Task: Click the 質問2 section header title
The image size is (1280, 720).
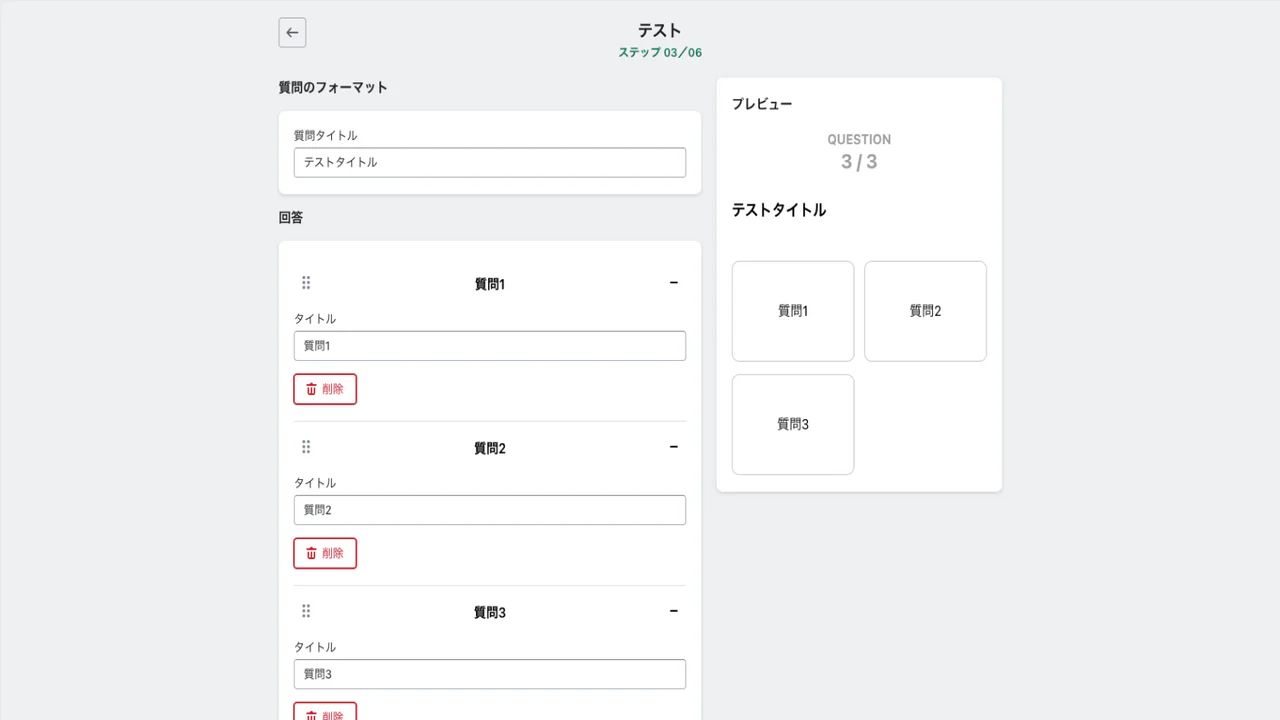Action: tap(490, 448)
